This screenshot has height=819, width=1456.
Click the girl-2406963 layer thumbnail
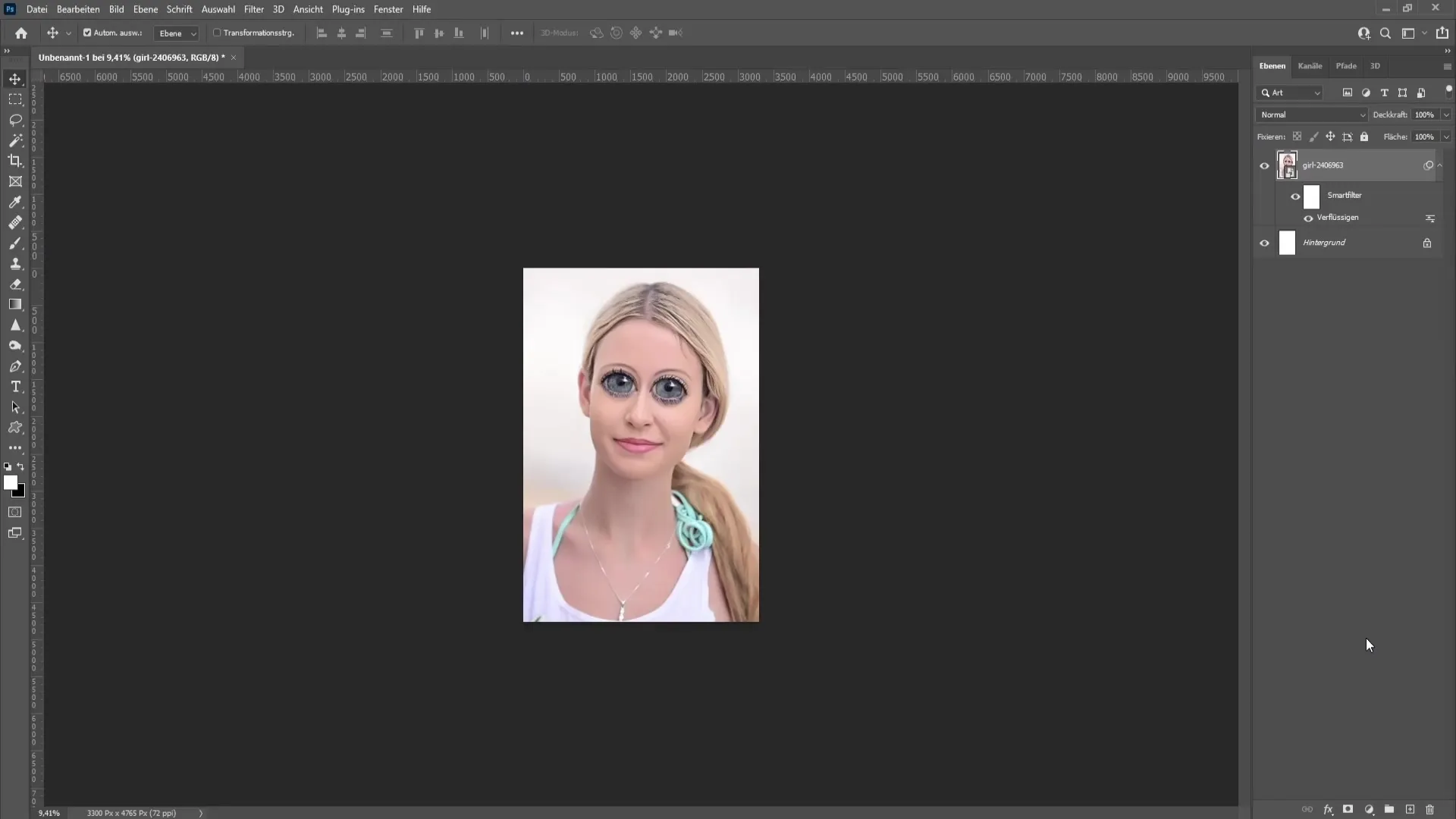point(1286,164)
